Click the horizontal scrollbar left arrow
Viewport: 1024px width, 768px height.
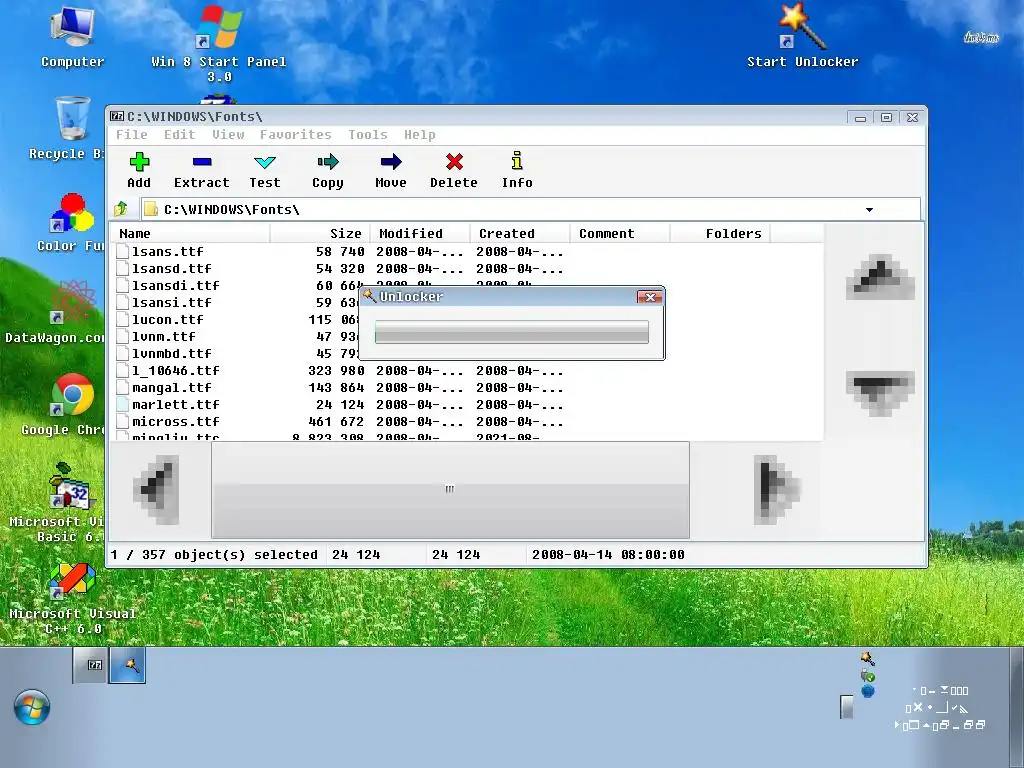point(157,490)
